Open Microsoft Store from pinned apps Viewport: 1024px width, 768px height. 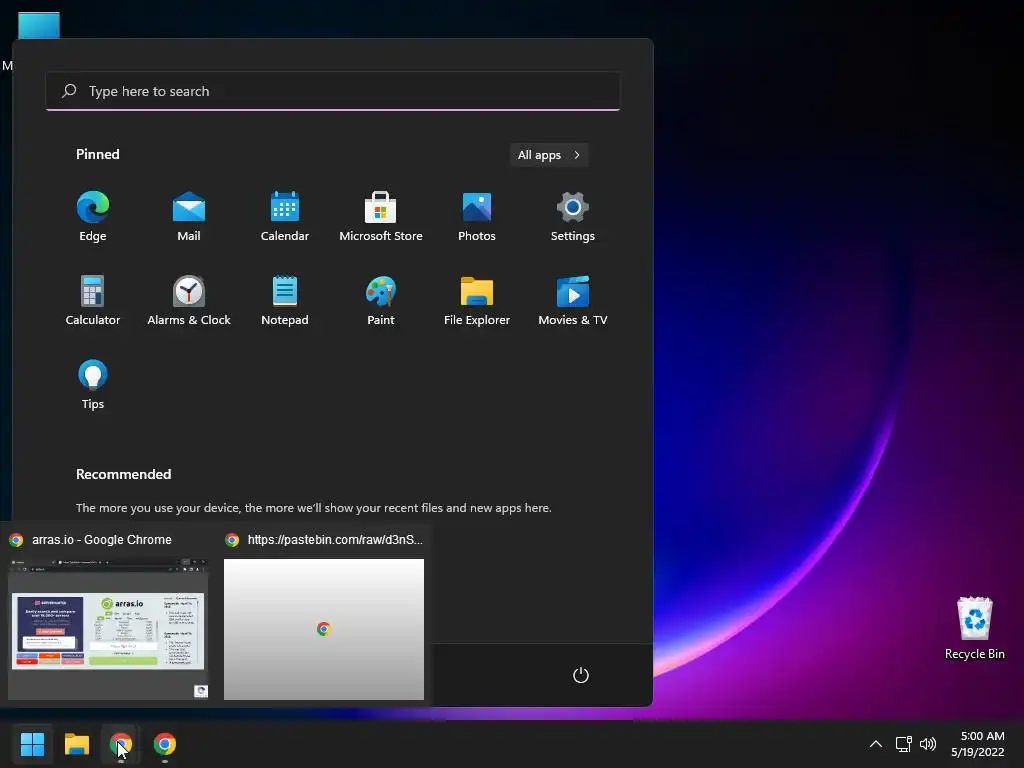381,217
